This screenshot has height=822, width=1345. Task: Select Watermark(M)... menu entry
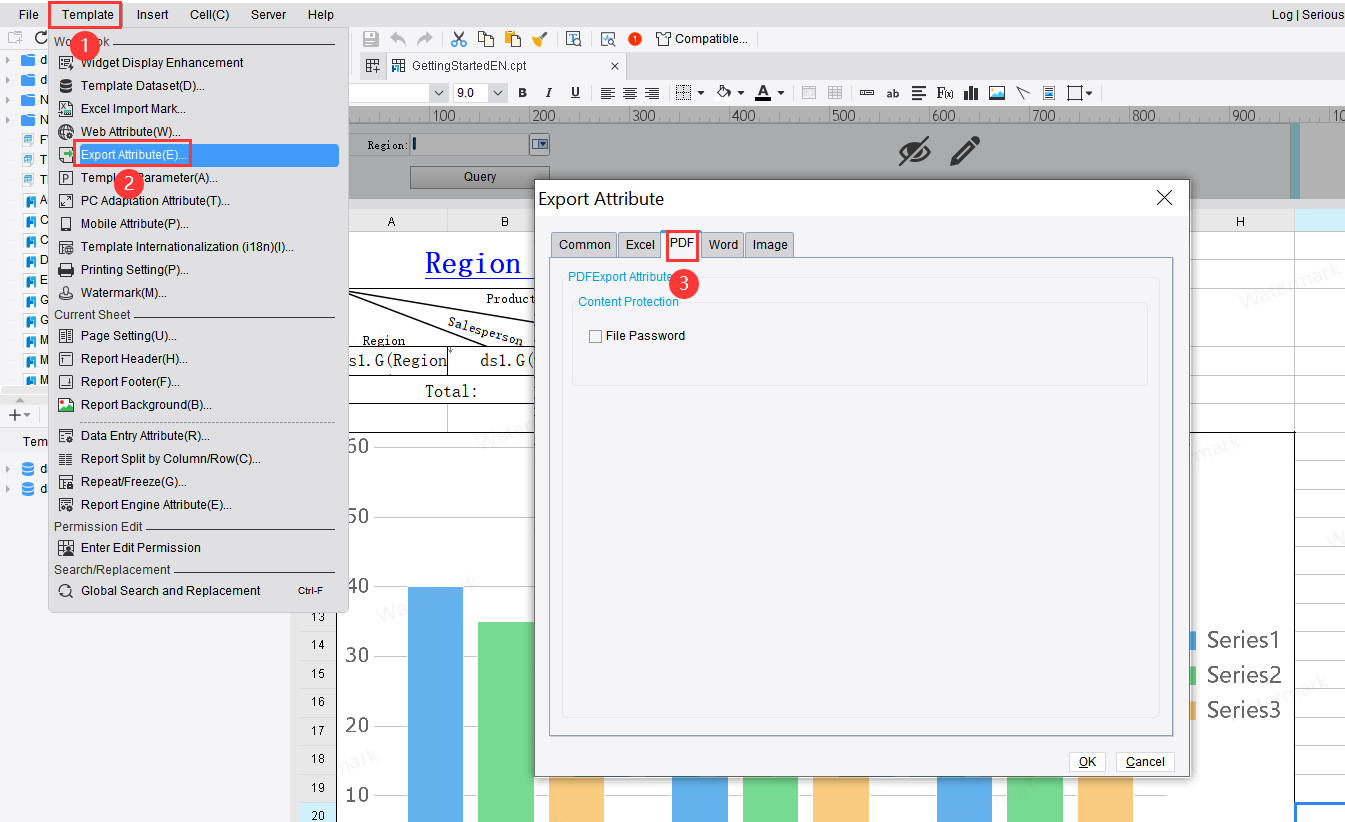(x=196, y=293)
